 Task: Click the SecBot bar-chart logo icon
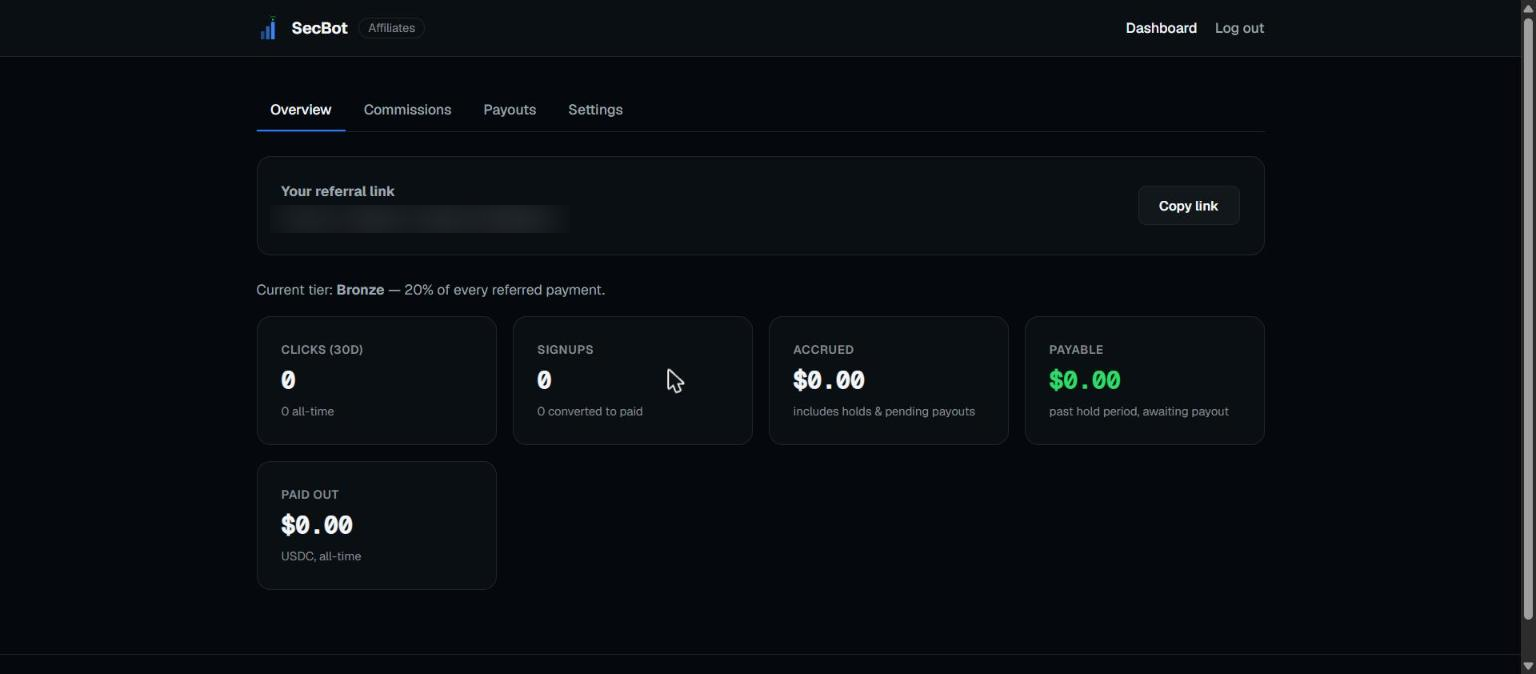[x=268, y=28]
